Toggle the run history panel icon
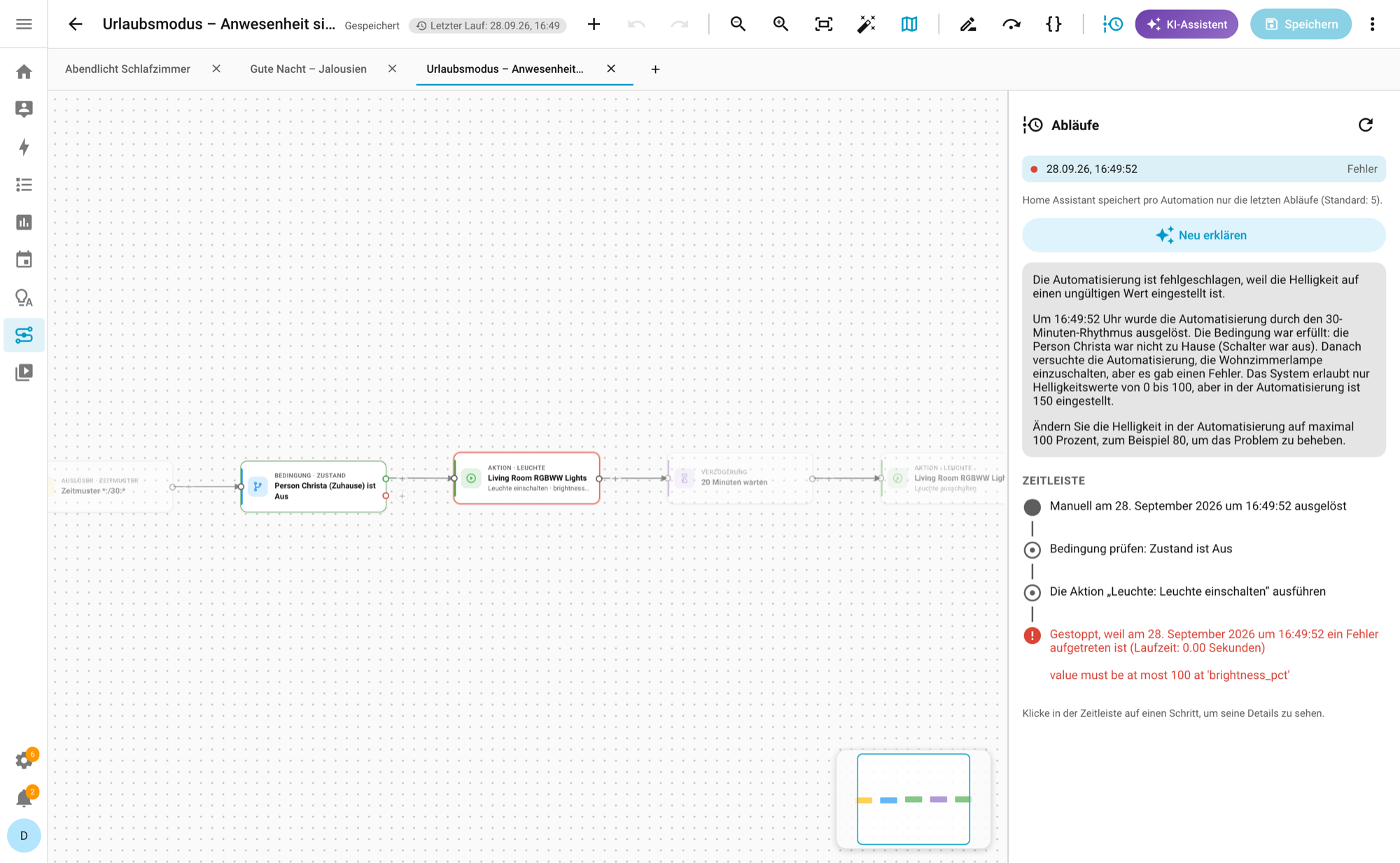Screen dimensions: 1400x863 coord(1112,24)
